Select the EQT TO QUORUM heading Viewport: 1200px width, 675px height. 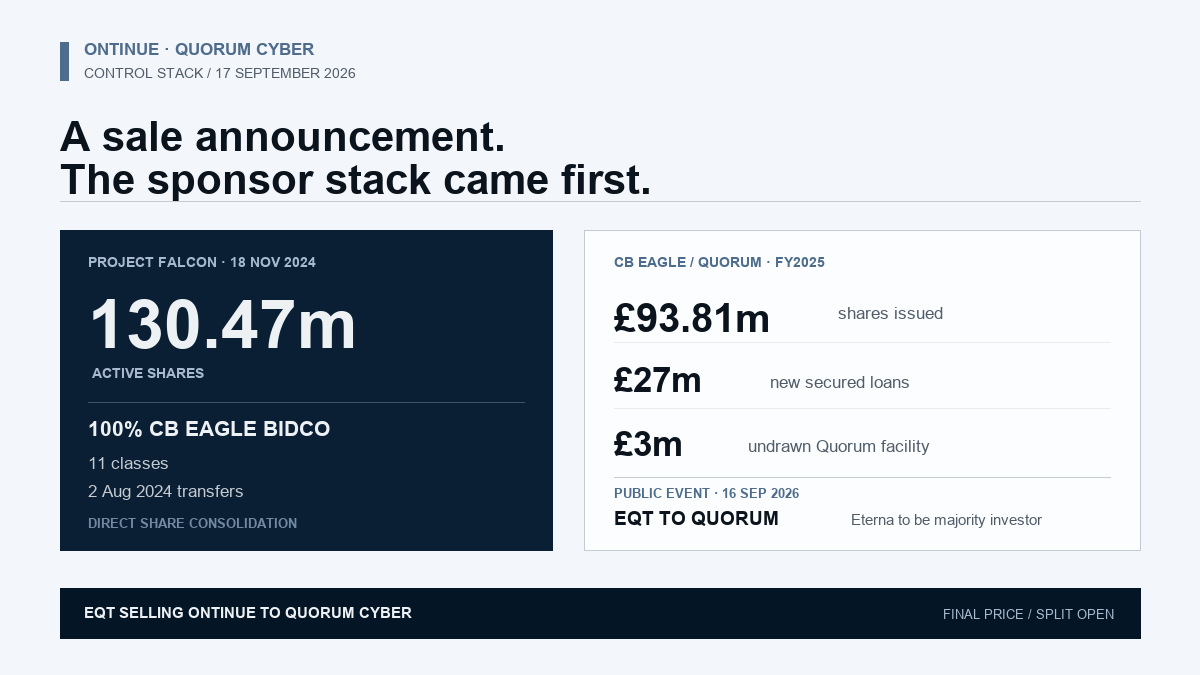696,518
